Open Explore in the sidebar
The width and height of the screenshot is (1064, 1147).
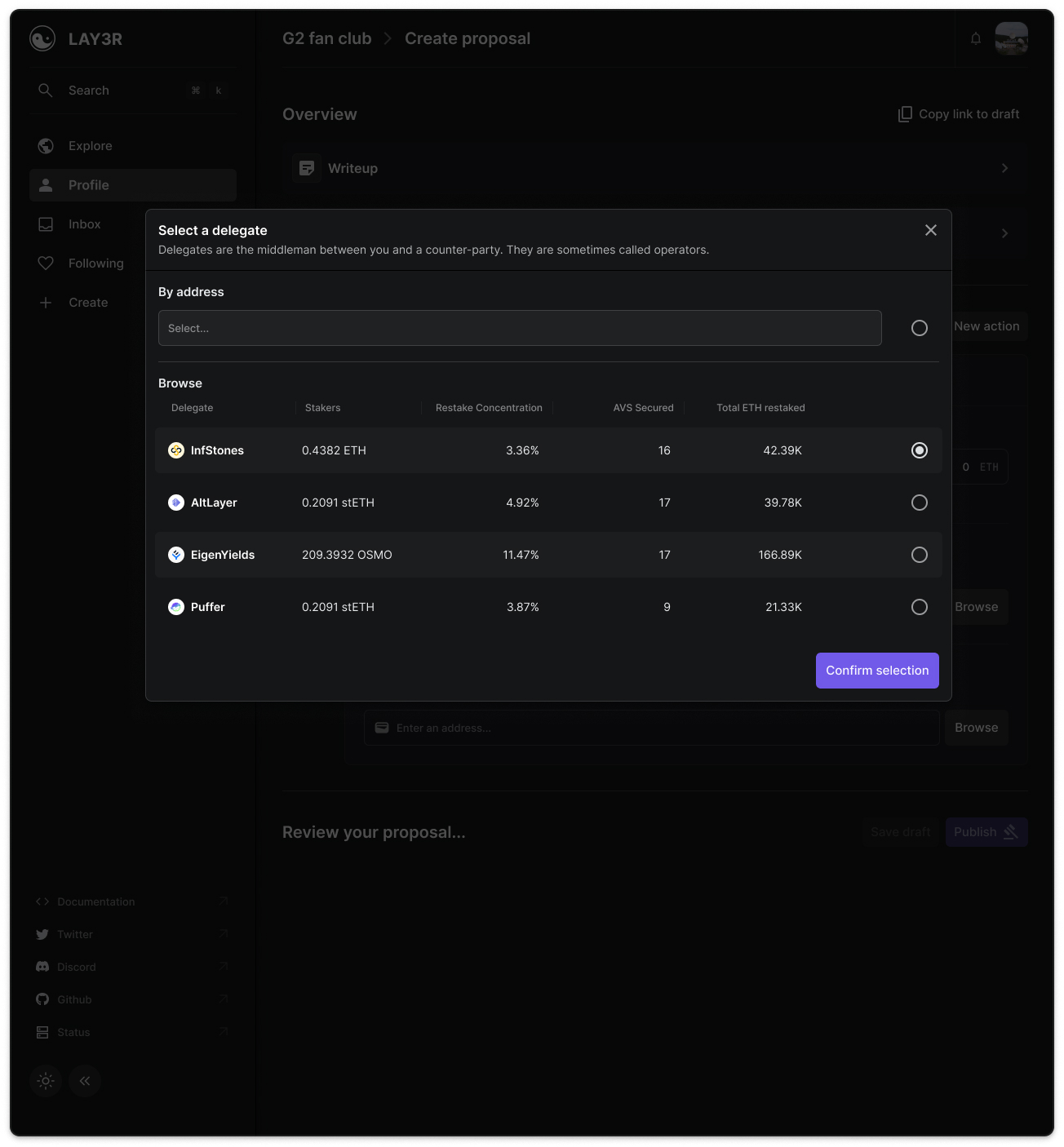tap(90, 146)
